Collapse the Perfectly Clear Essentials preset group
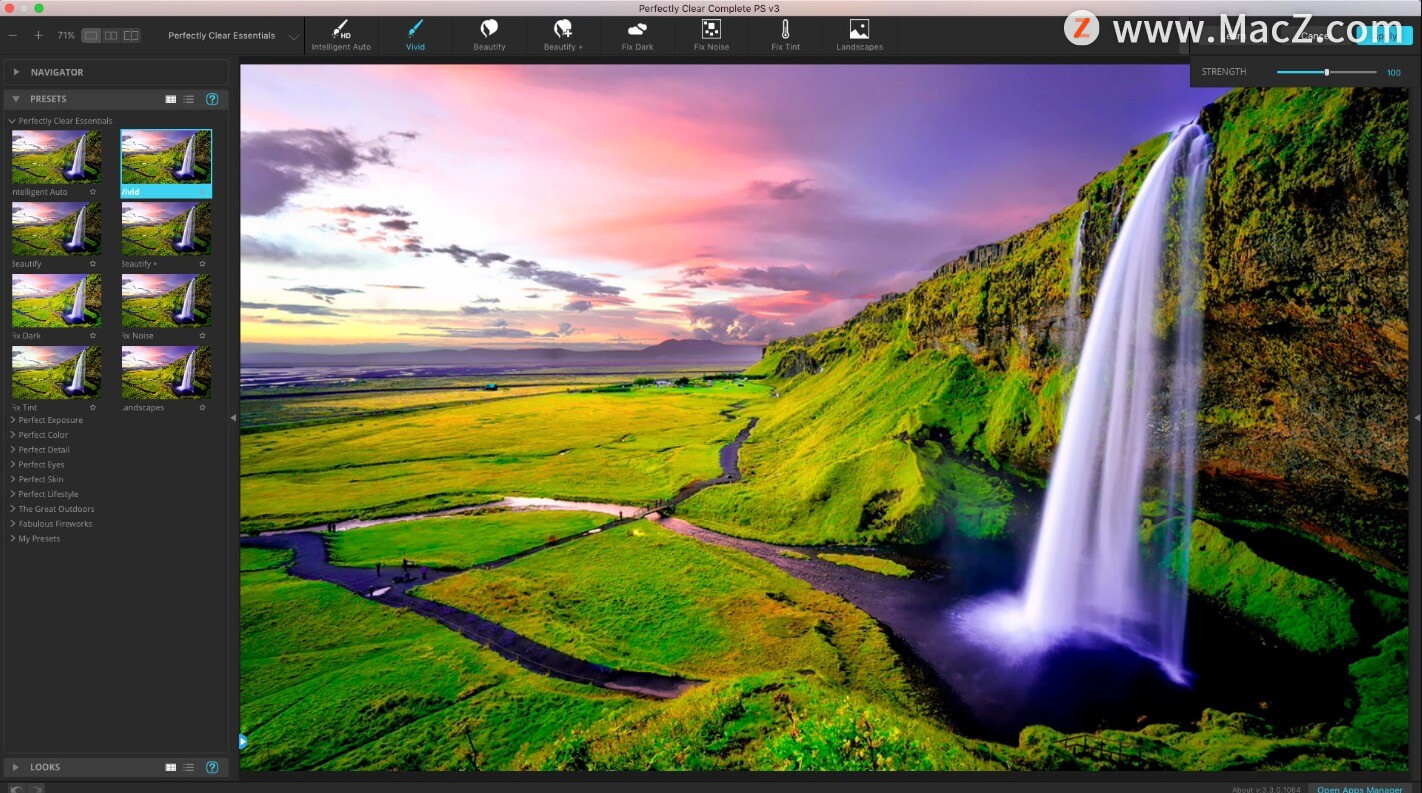1422x793 pixels. point(12,121)
